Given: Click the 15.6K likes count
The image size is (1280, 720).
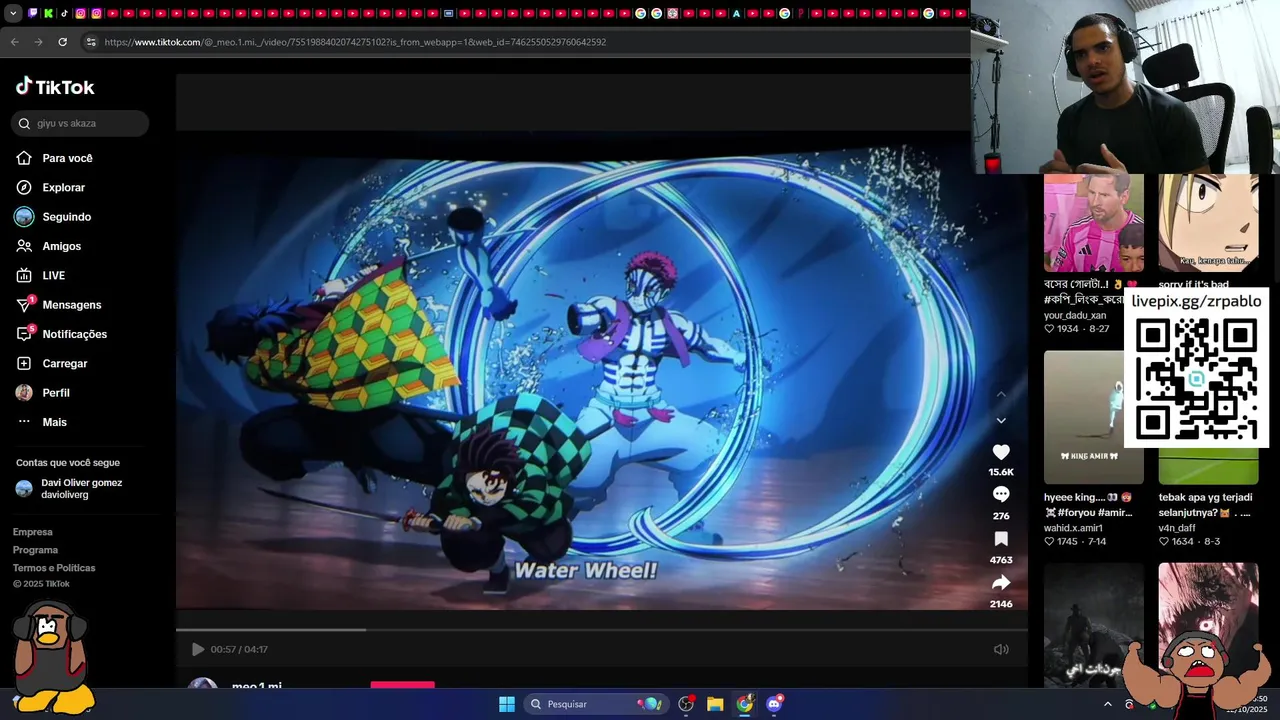Looking at the screenshot, I should pos(1001,472).
